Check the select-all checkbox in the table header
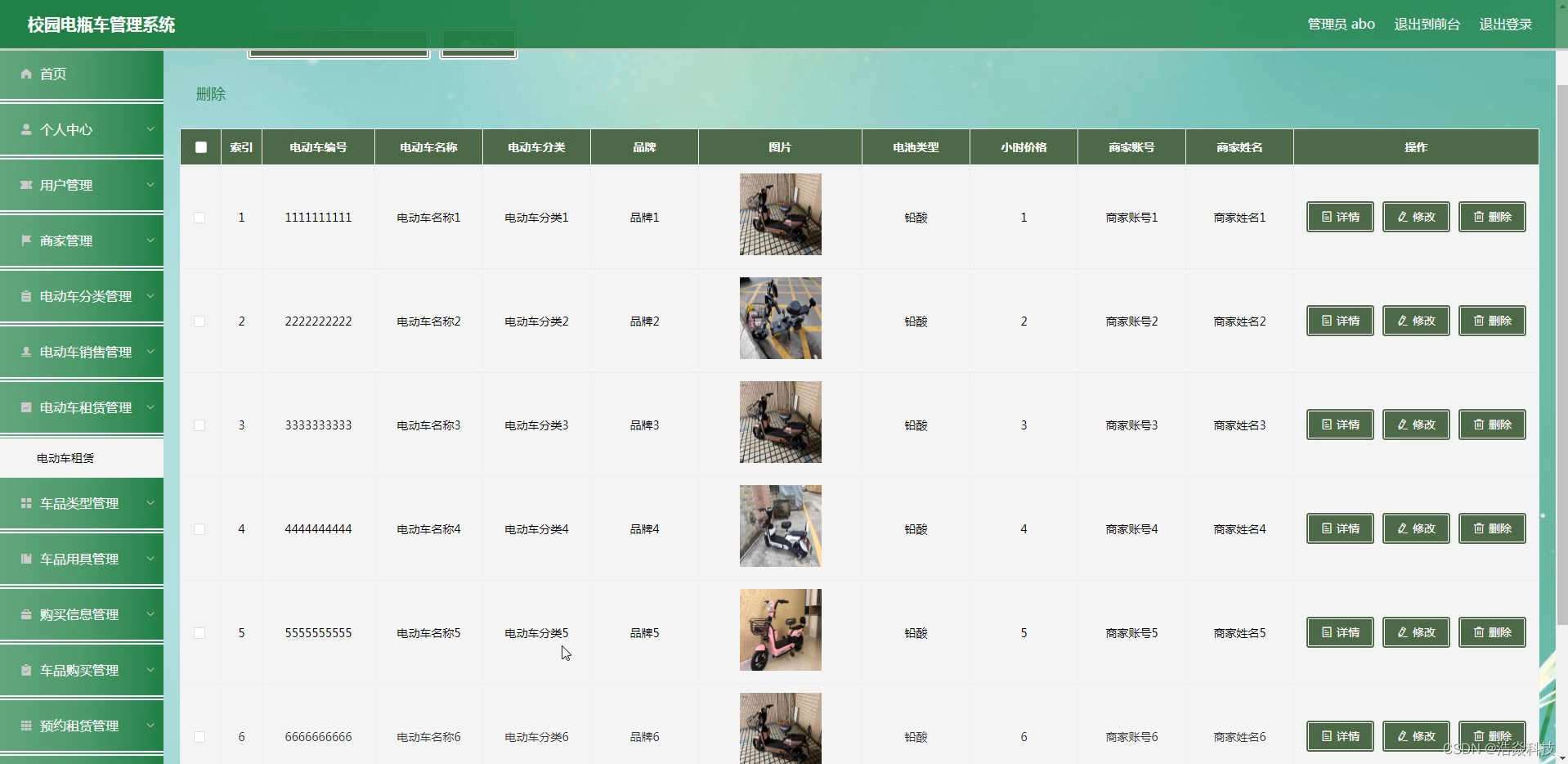Screen dimensions: 1568x764 coord(199,147)
